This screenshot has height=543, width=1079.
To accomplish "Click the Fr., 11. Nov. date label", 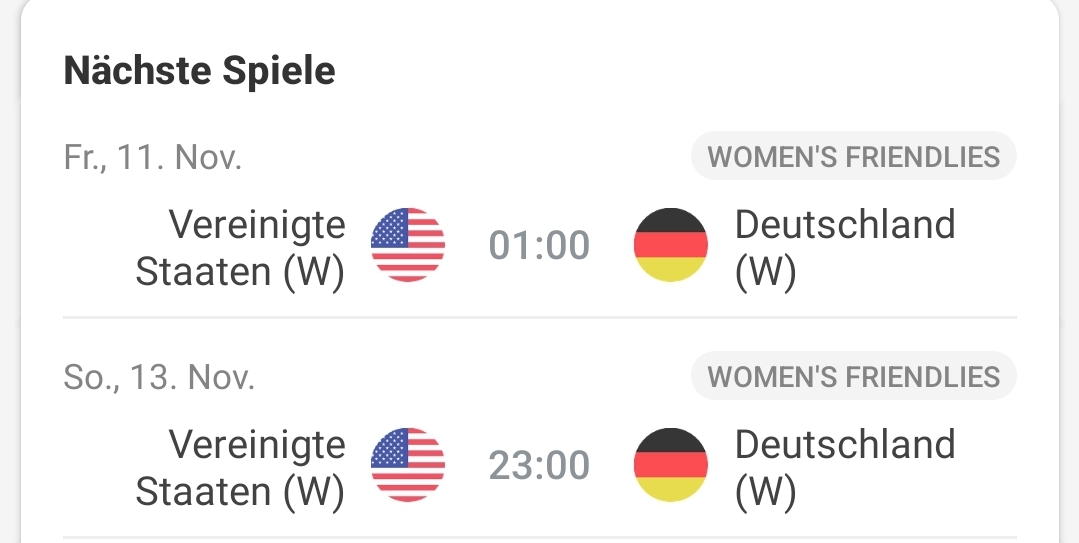I will pos(153,157).
